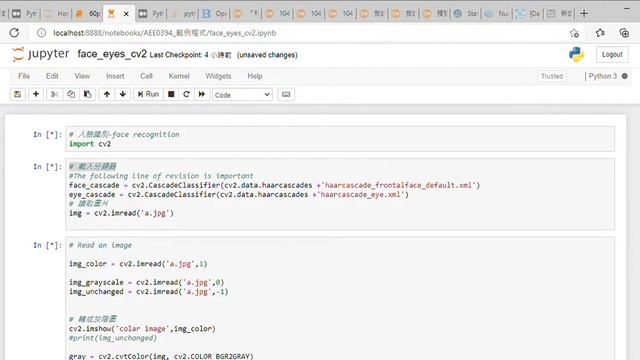Screen dimensions: 640x360
Task: Click the Logout button
Action: 612,55
